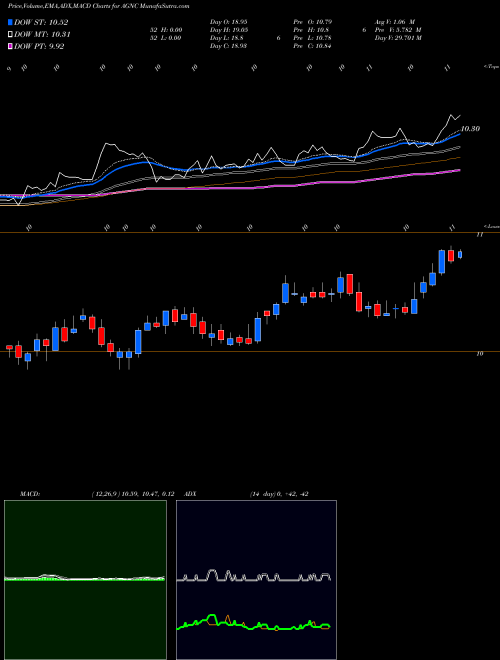The width and height of the screenshot is (500, 660).
Task: Click the 'Pre V: 5.782 M' value
Action: [x=398, y=30]
